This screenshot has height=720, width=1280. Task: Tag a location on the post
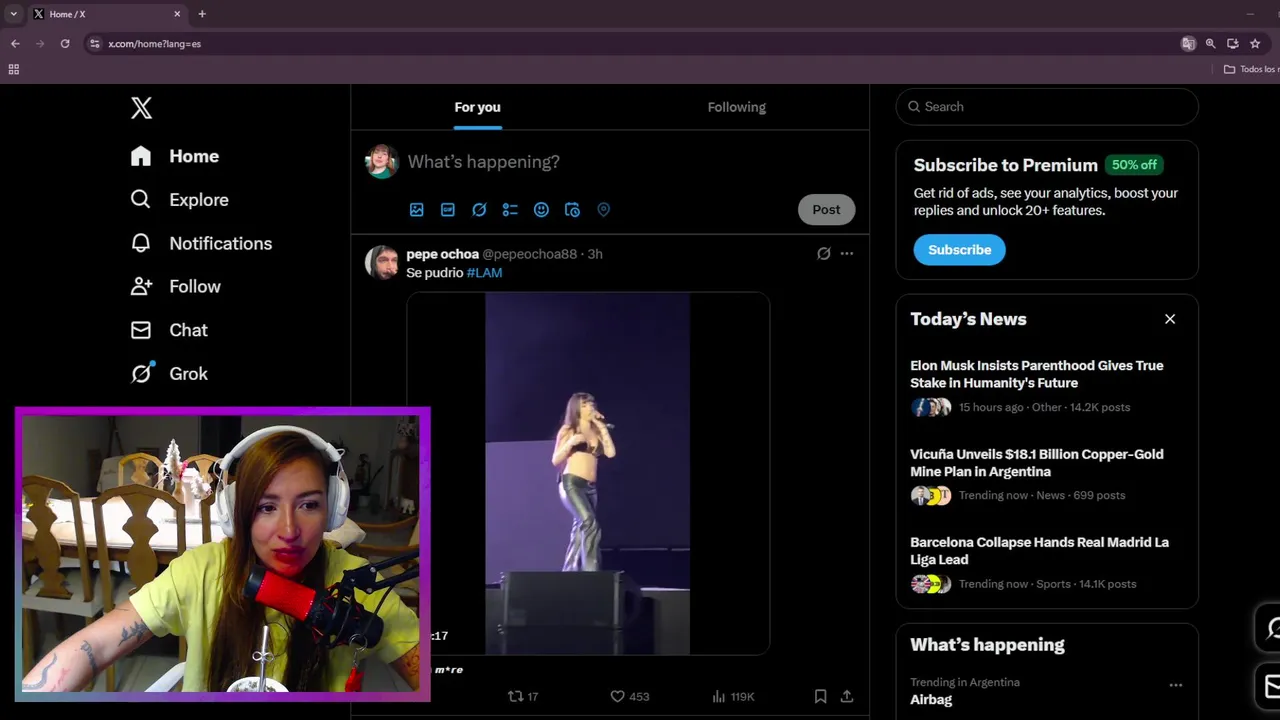tap(603, 210)
